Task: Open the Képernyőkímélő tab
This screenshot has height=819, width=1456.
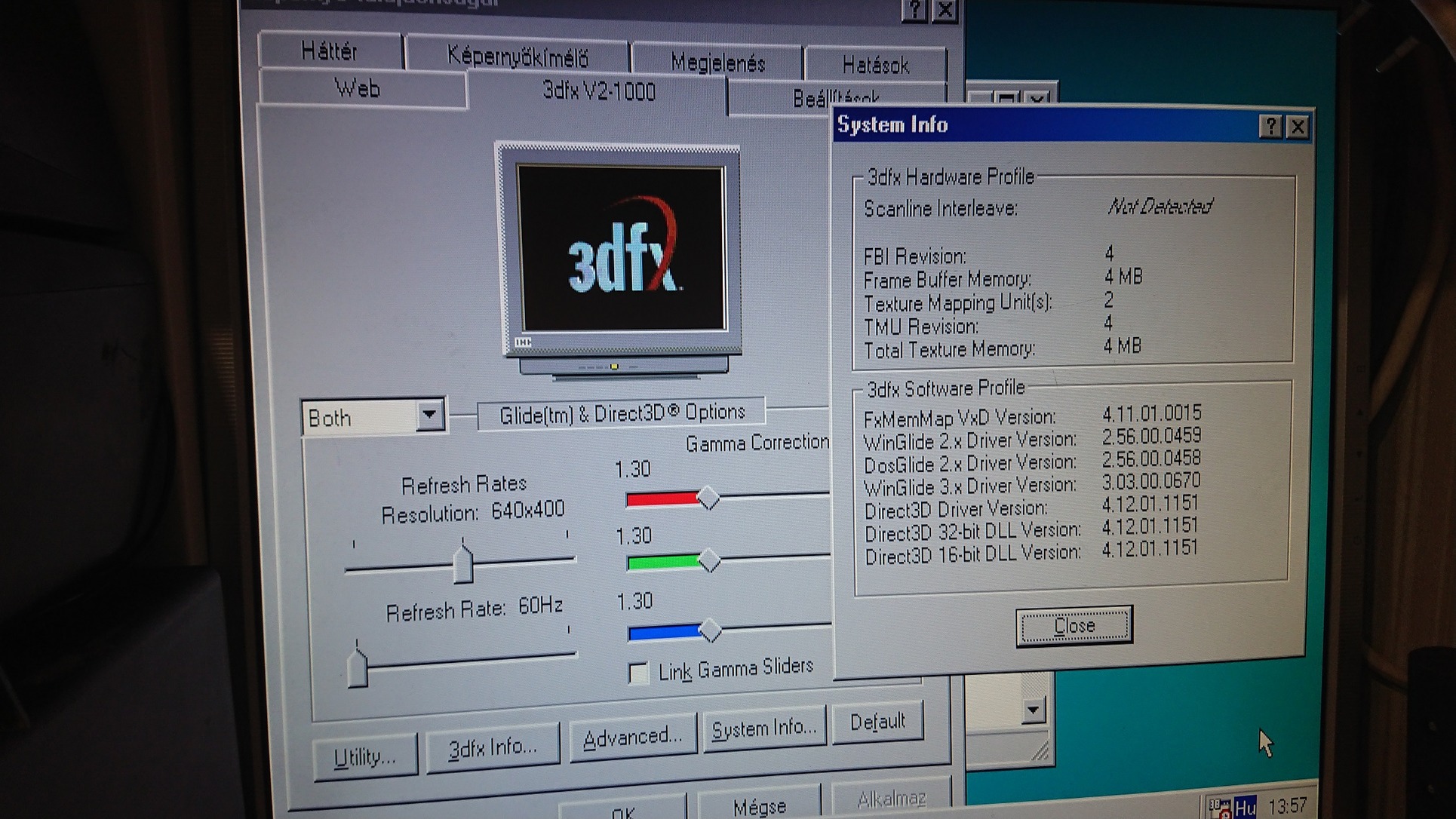Action: coord(517,57)
